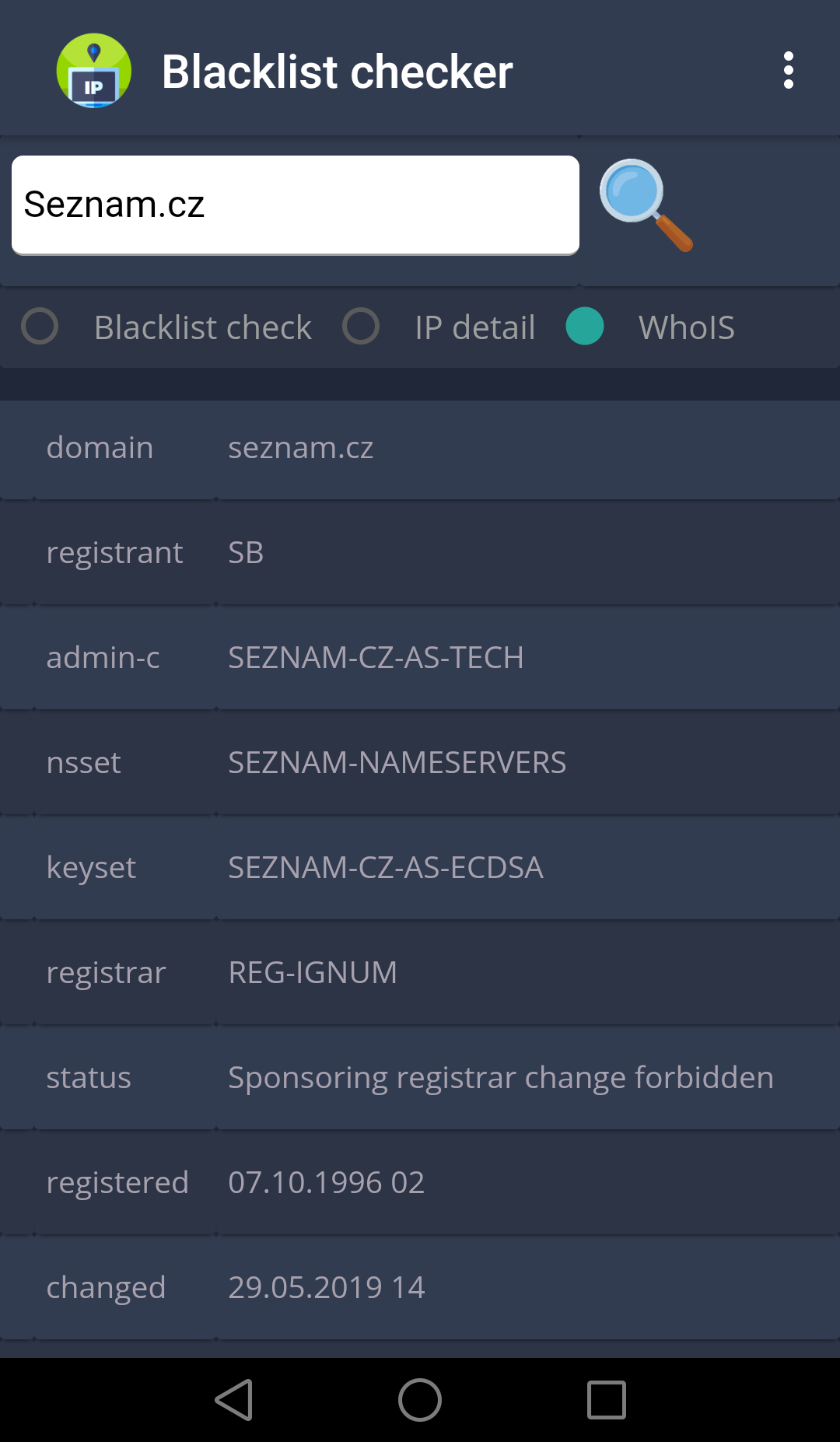Tap the magnifying glass search icon
840x1442 pixels.
coord(646,205)
